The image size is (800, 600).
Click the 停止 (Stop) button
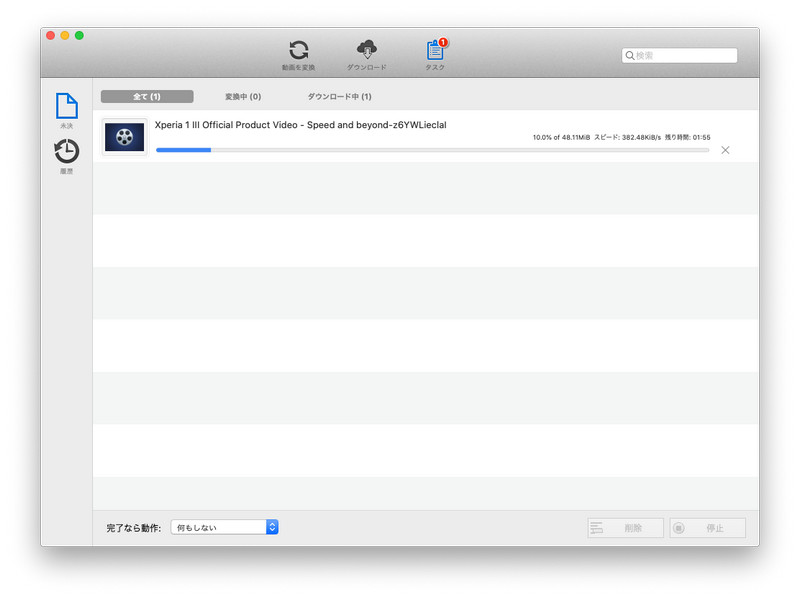pyautogui.click(x=708, y=528)
